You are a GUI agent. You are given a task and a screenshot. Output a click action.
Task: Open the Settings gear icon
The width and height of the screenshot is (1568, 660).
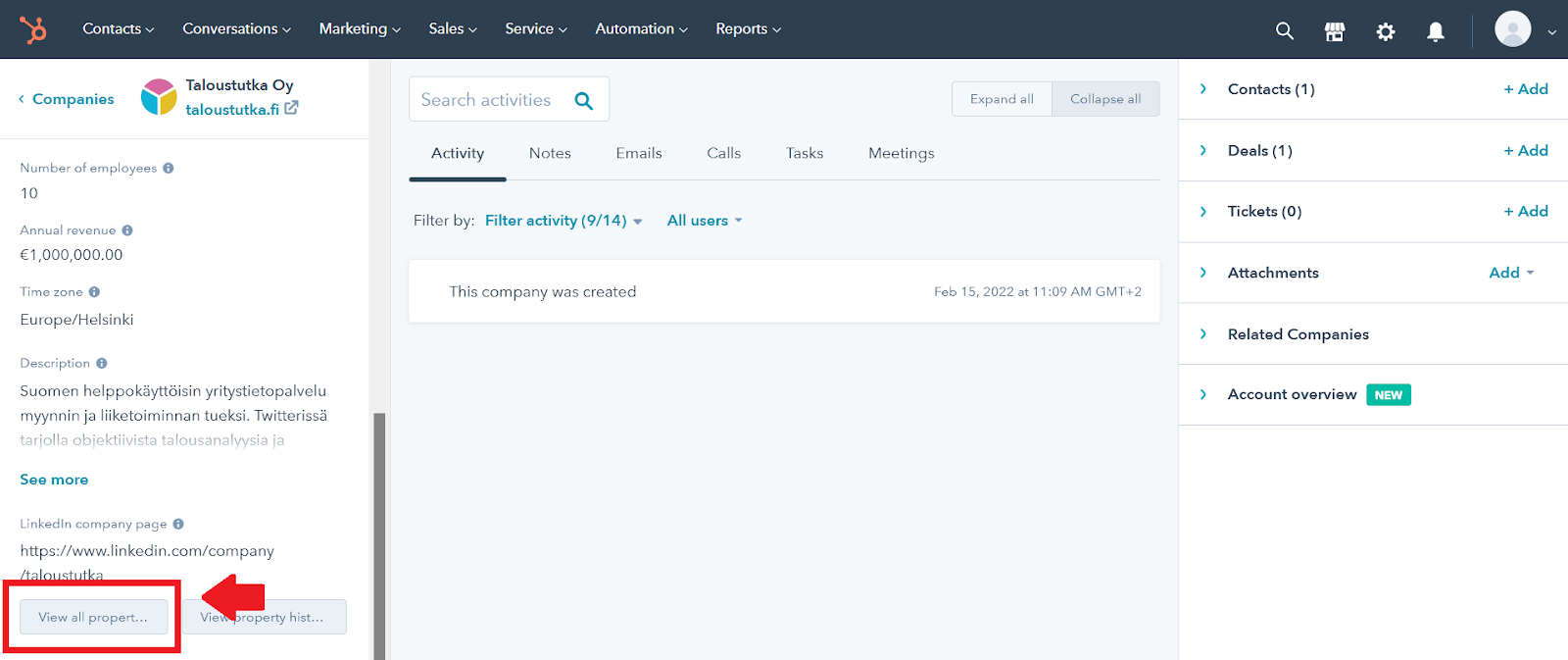tap(1386, 31)
